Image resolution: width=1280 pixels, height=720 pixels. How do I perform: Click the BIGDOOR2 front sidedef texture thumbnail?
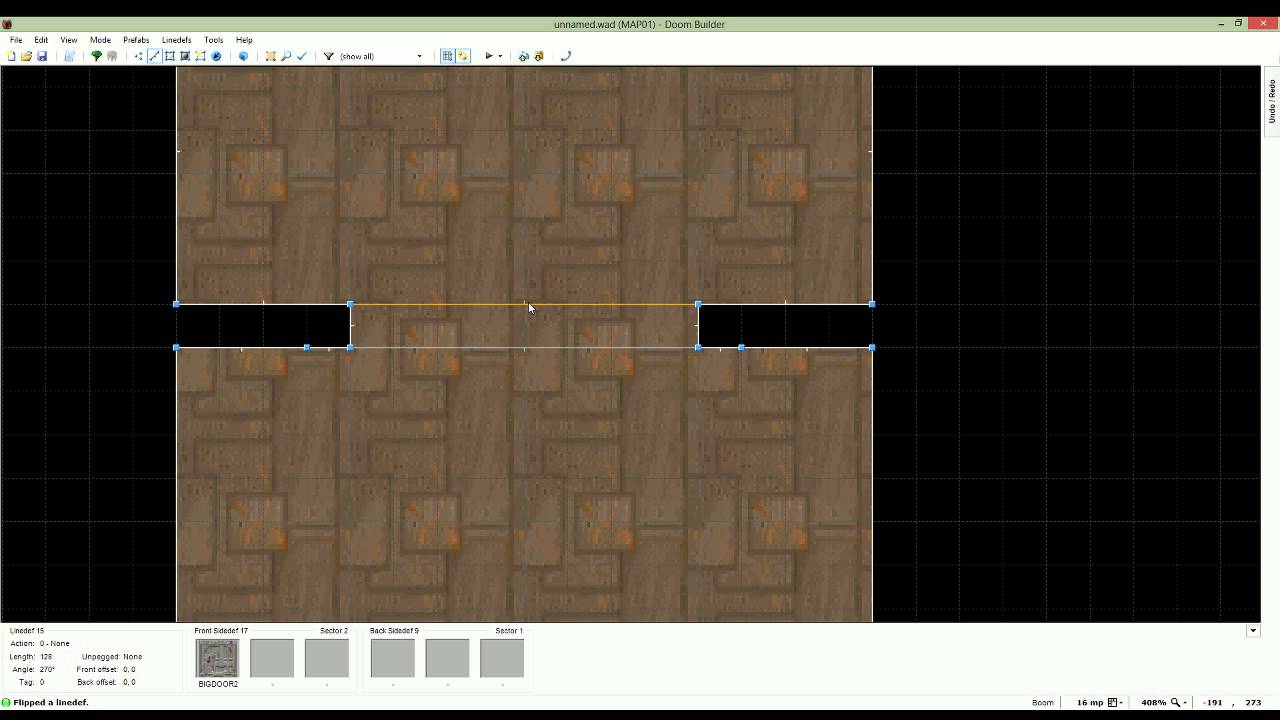click(217, 659)
